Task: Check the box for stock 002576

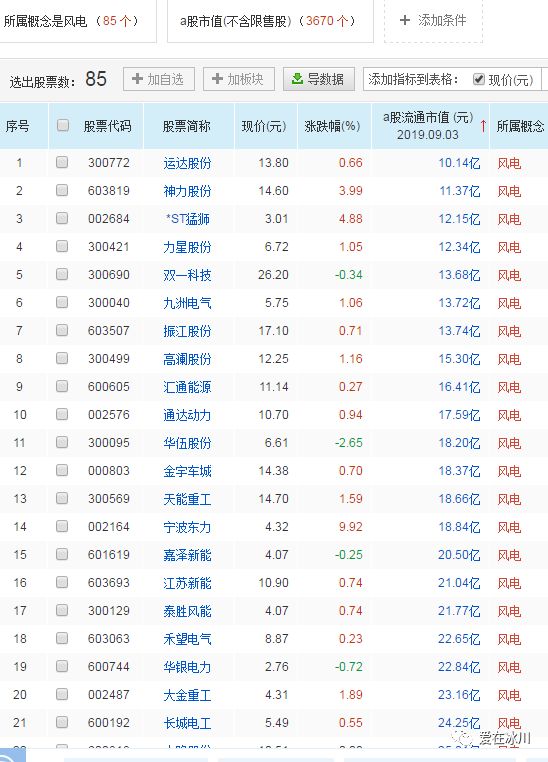Action: pyautogui.click(x=62, y=414)
